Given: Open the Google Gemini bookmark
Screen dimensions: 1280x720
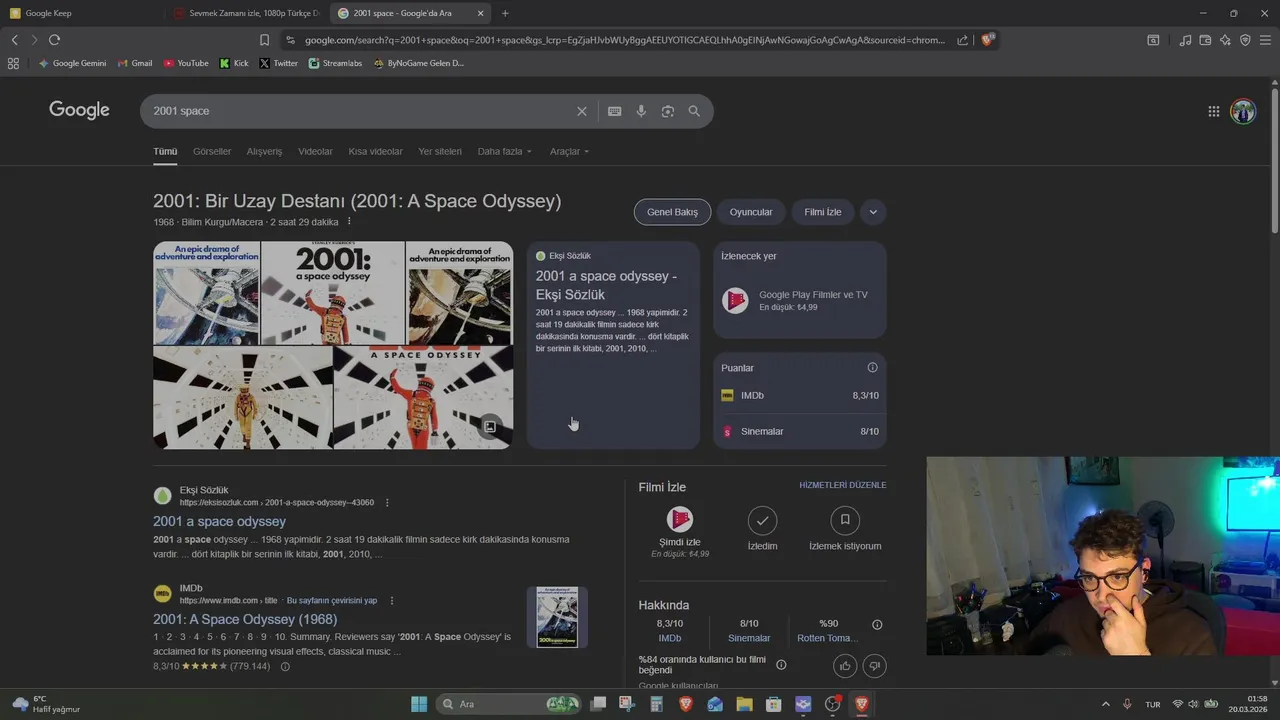Looking at the screenshot, I should (x=72, y=63).
